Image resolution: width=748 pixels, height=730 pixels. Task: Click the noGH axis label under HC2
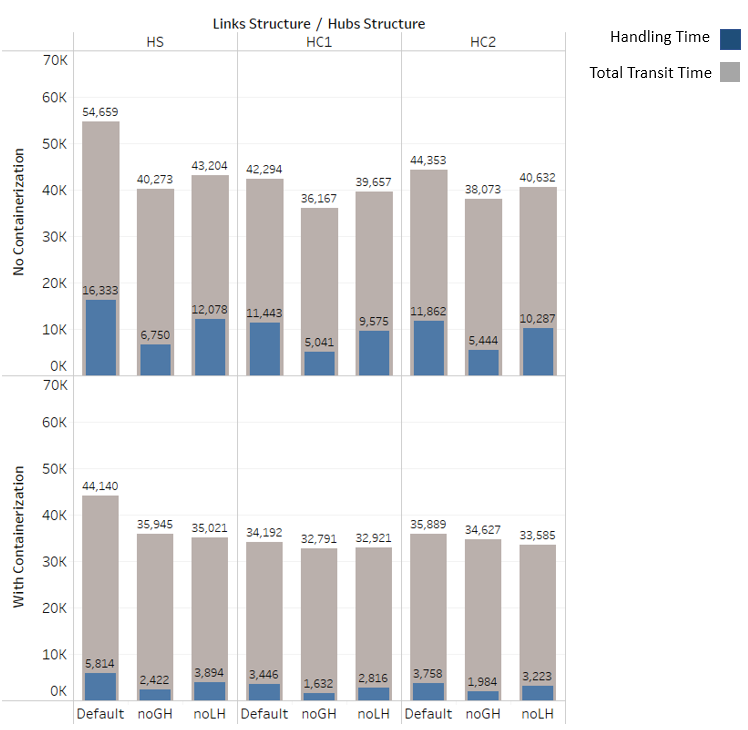tap(483, 714)
